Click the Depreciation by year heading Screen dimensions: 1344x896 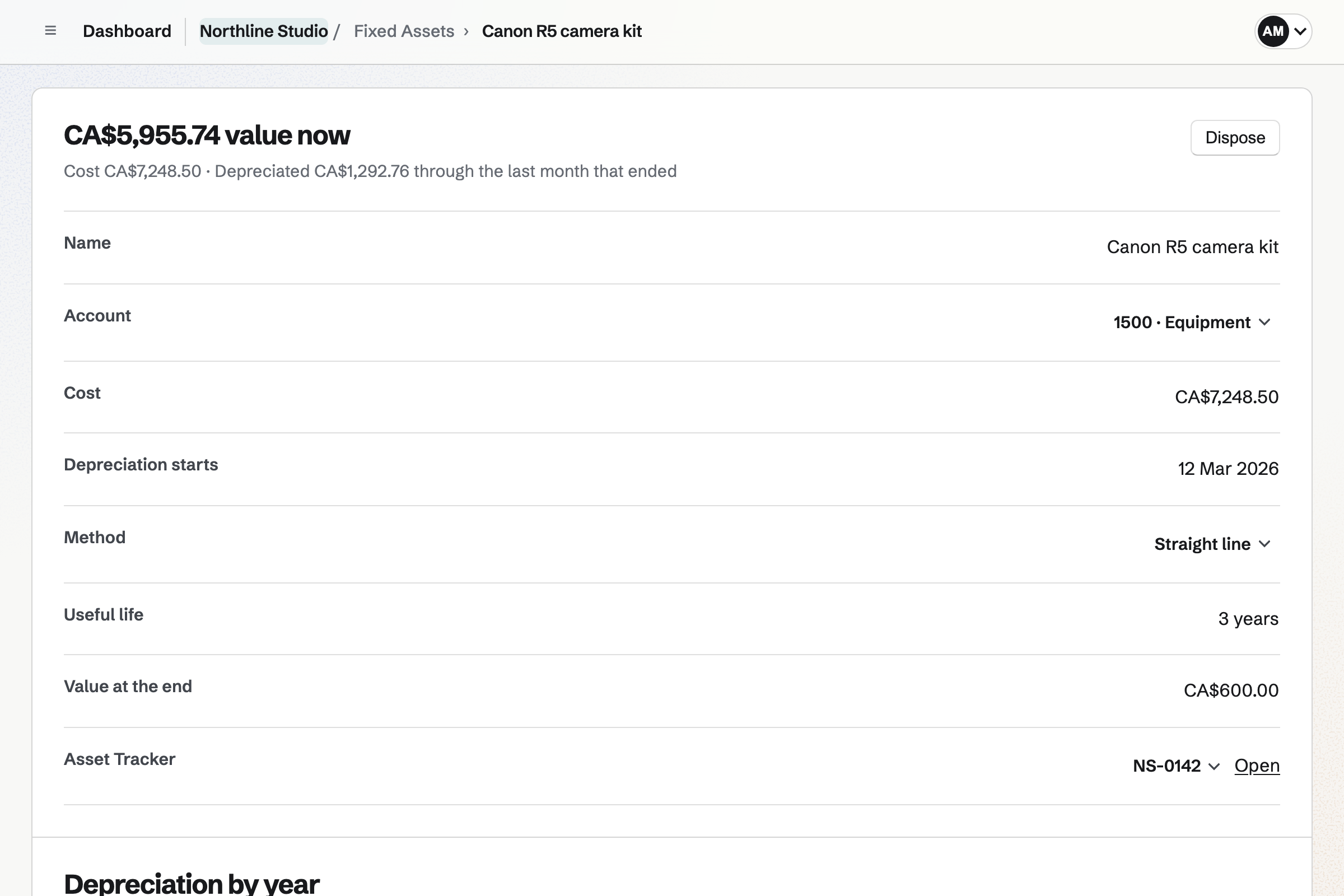pyautogui.click(x=192, y=884)
